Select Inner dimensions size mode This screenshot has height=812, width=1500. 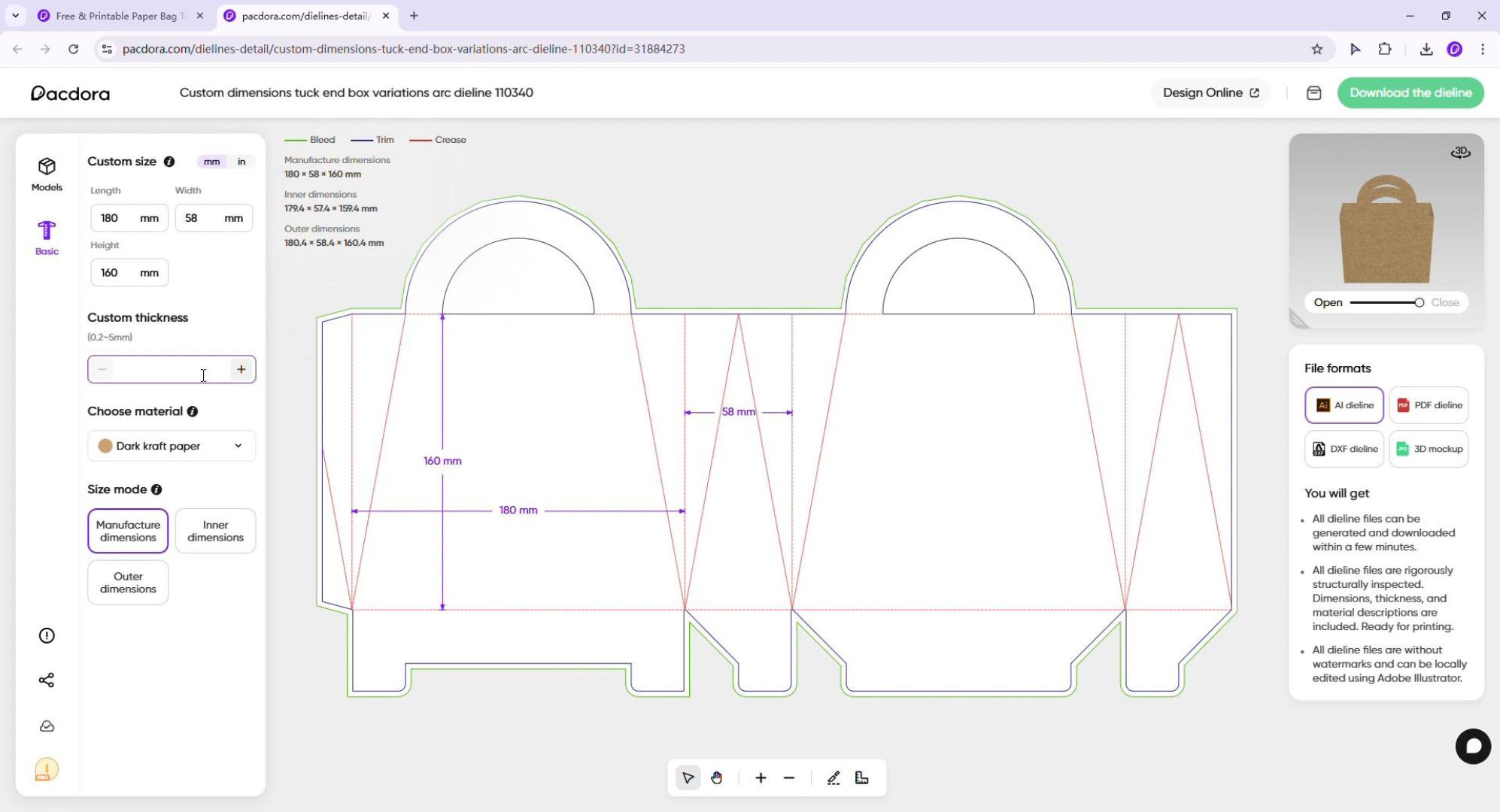click(215, 531)
